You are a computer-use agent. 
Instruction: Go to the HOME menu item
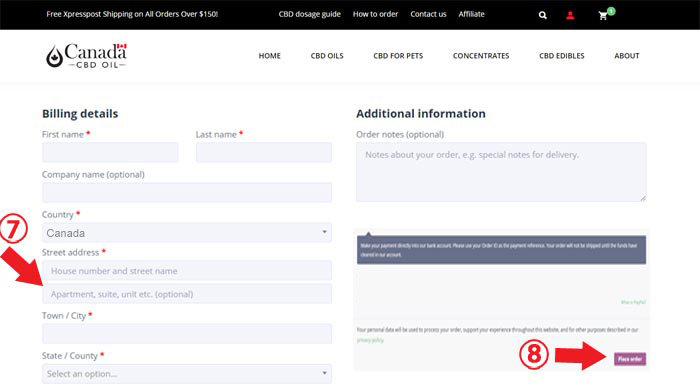click(x=270, y=56)
